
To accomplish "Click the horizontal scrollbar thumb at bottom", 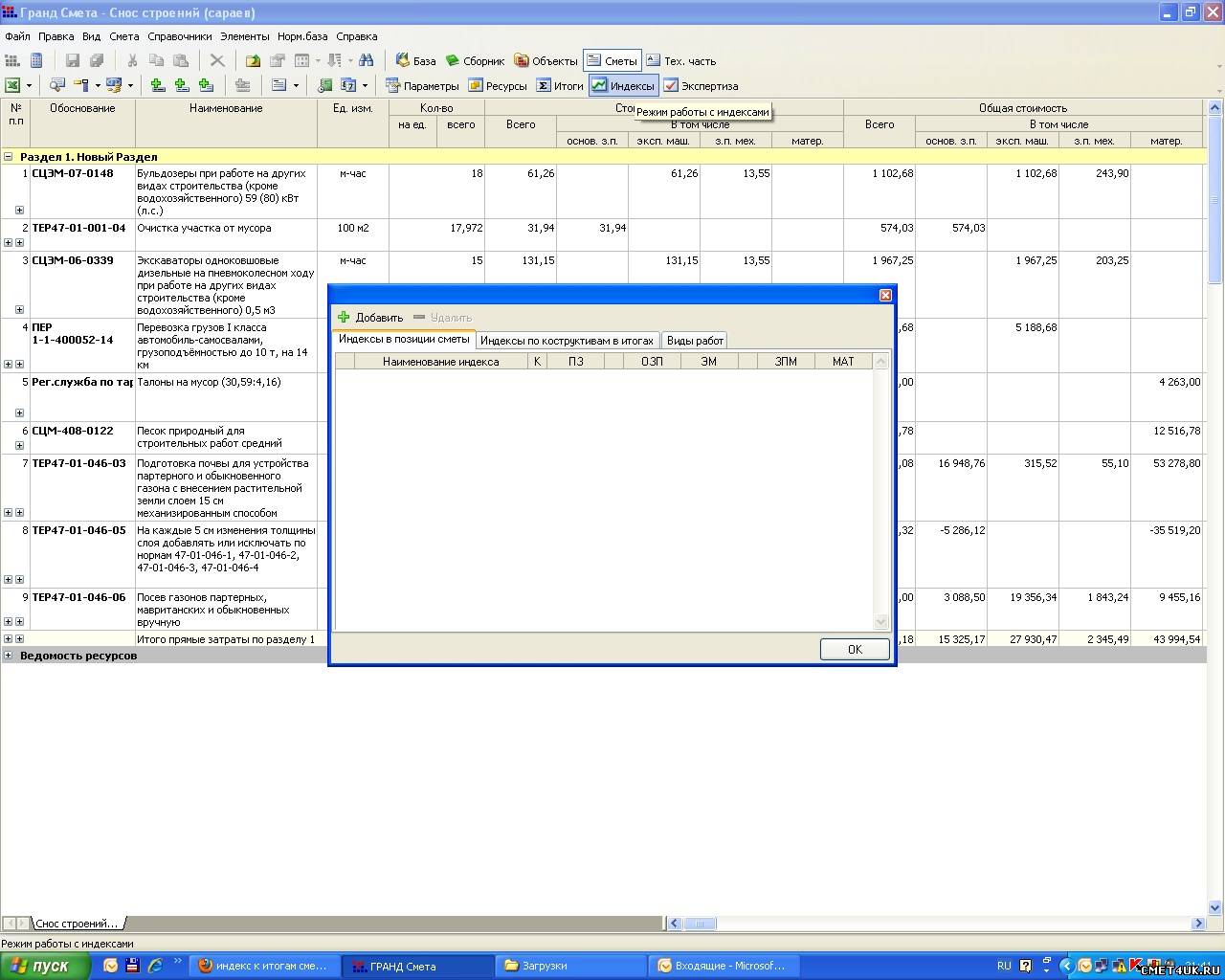I will 700,924.
